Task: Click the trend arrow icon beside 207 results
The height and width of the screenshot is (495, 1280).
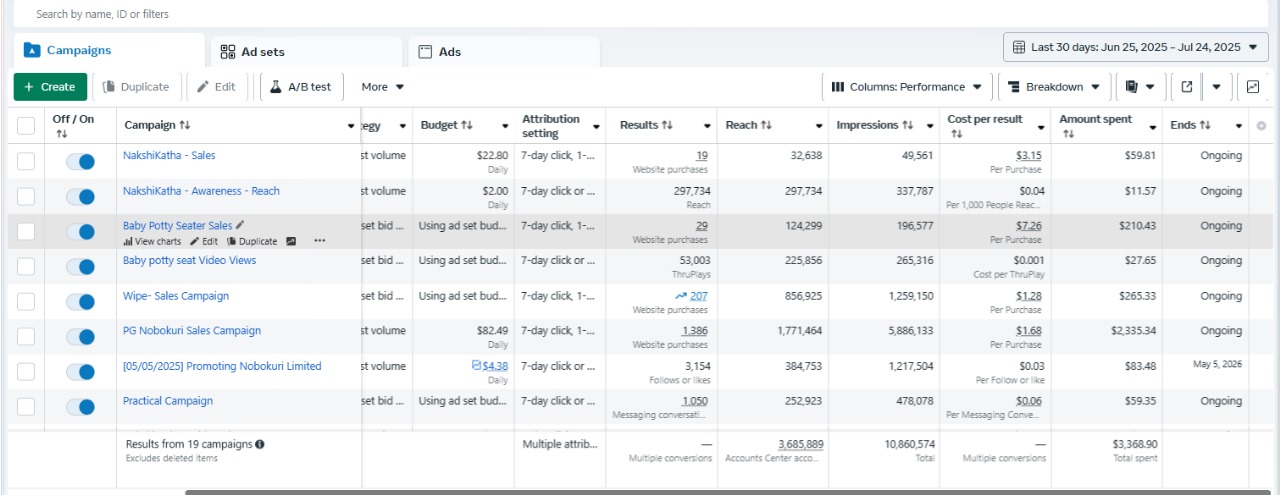Action: coord(681,296)
